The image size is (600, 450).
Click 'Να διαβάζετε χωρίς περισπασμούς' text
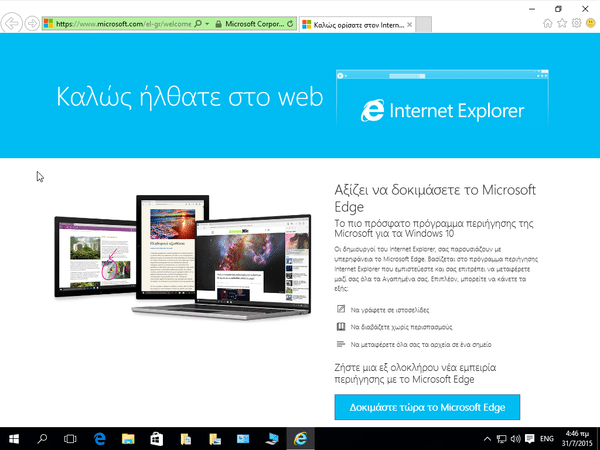point(401,327)
